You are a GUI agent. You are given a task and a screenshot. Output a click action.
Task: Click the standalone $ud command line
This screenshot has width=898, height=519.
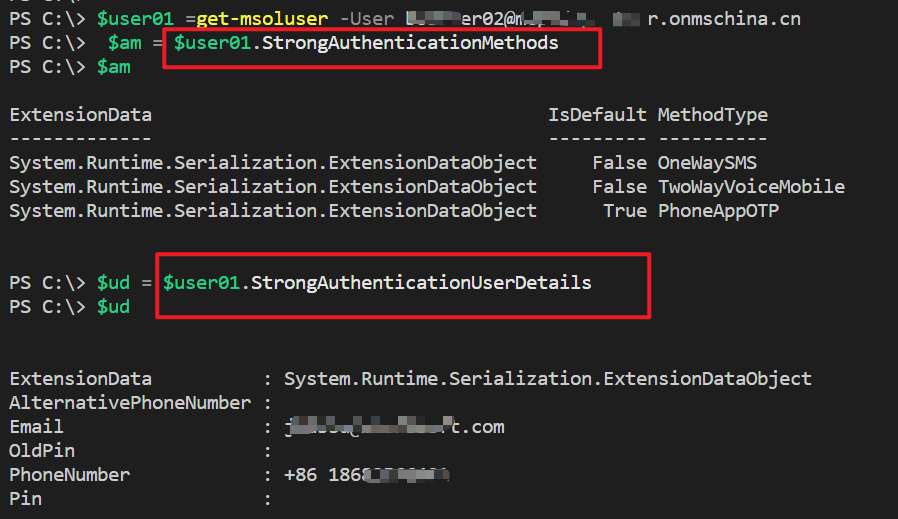(x=113, y=307)
